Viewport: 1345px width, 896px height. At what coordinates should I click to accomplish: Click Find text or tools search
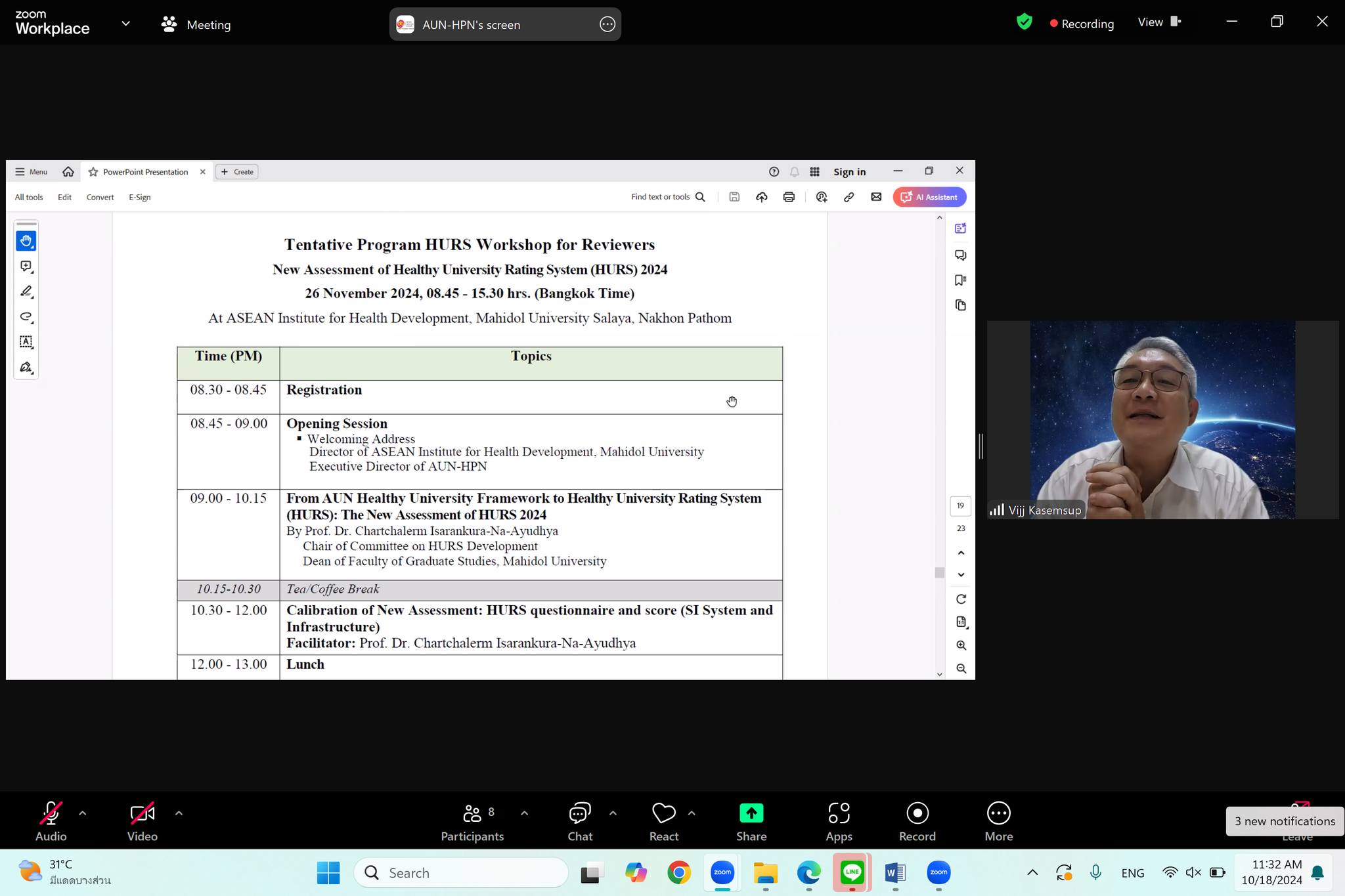(667, 197)
